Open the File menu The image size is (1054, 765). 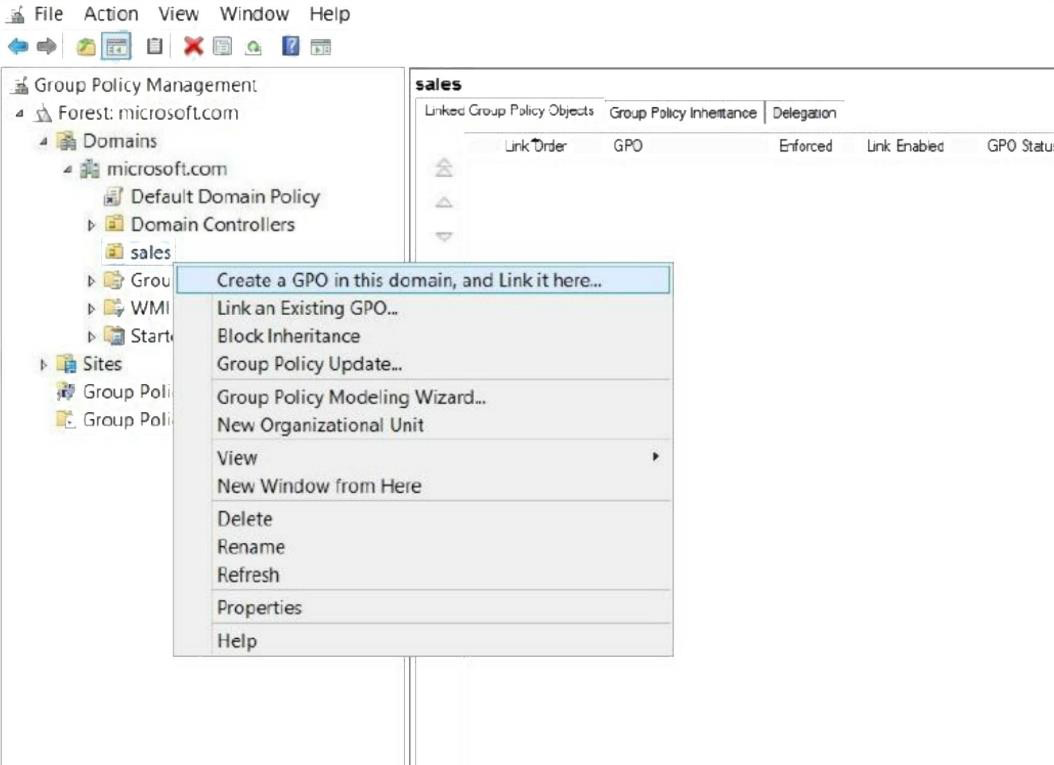click(x=48, y=14)
